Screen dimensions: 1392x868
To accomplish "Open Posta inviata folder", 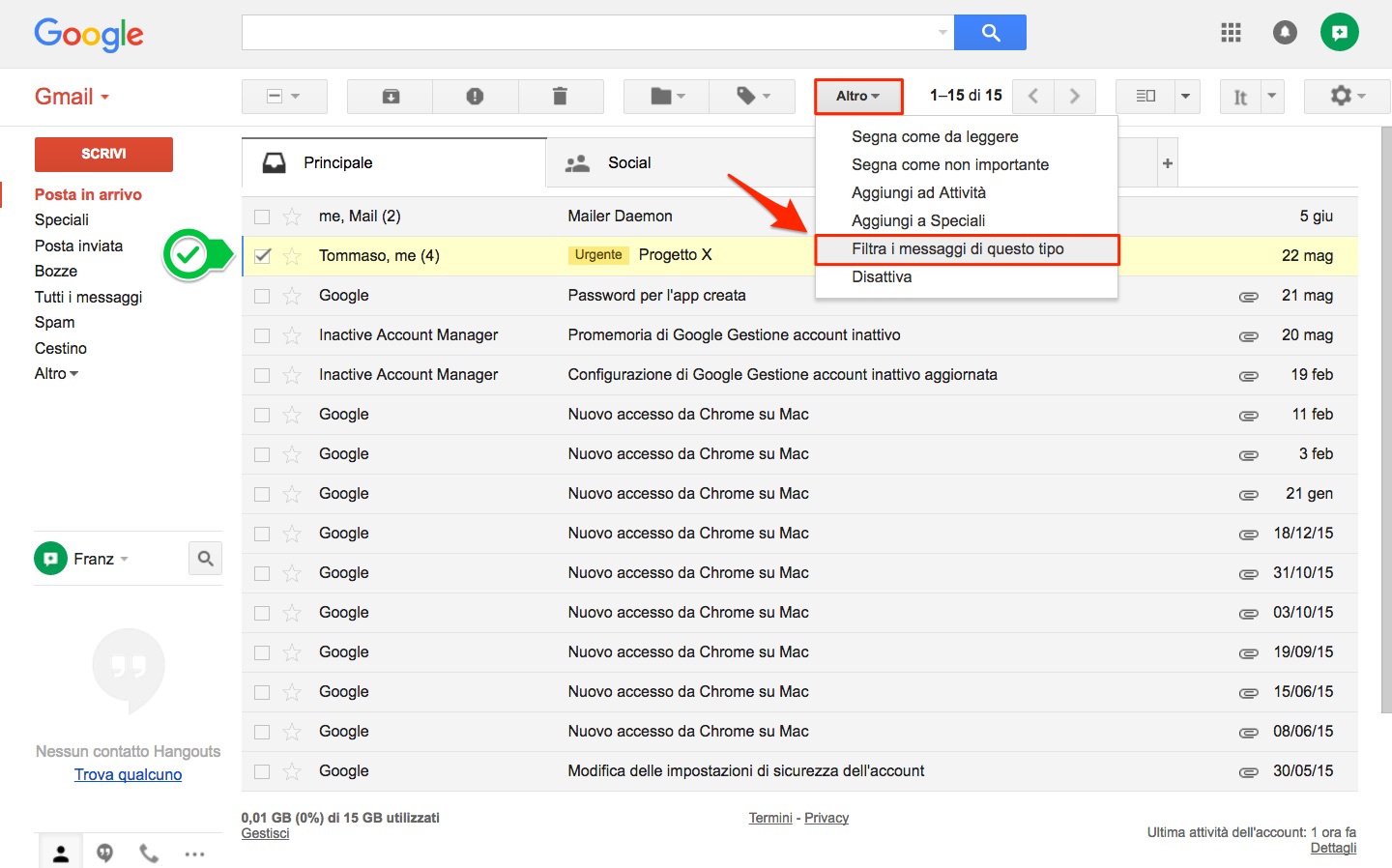I will 78,246.
